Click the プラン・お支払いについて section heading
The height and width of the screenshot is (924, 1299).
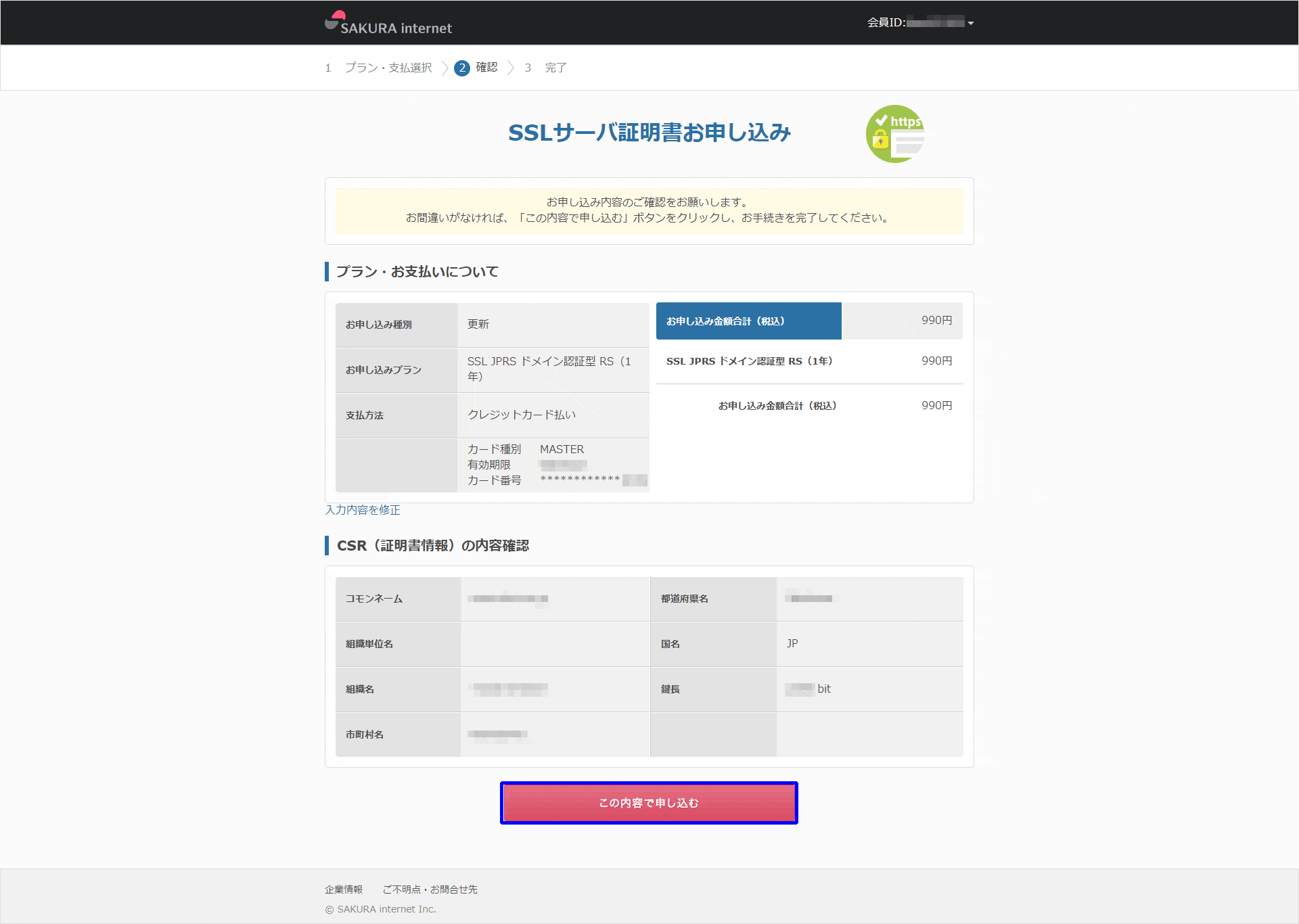(417, 272)
